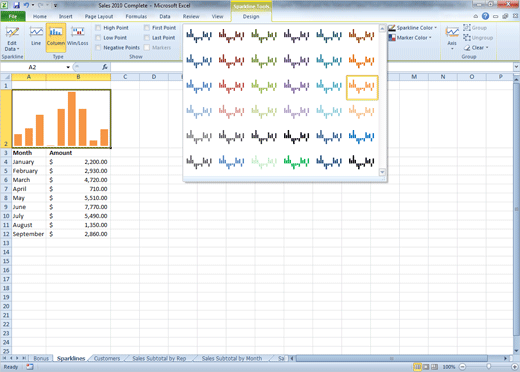Click the Insert Function fx icon
The image size is (520, 372).
(x=105, y=67)
